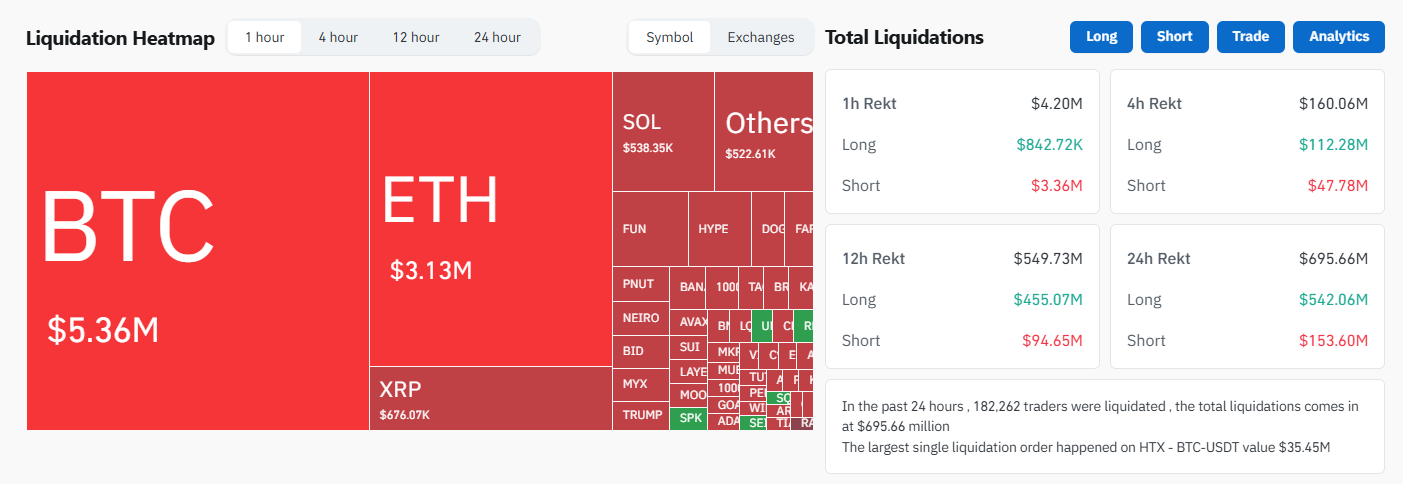This screenshot has height=484, width=1403.
Task: Select the 24 hour timeframe tab
Action: click(x=497, y=37)
